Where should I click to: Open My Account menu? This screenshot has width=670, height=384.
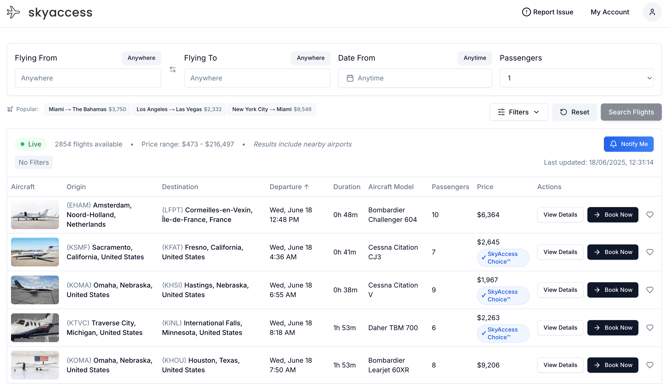coord(610,12)
